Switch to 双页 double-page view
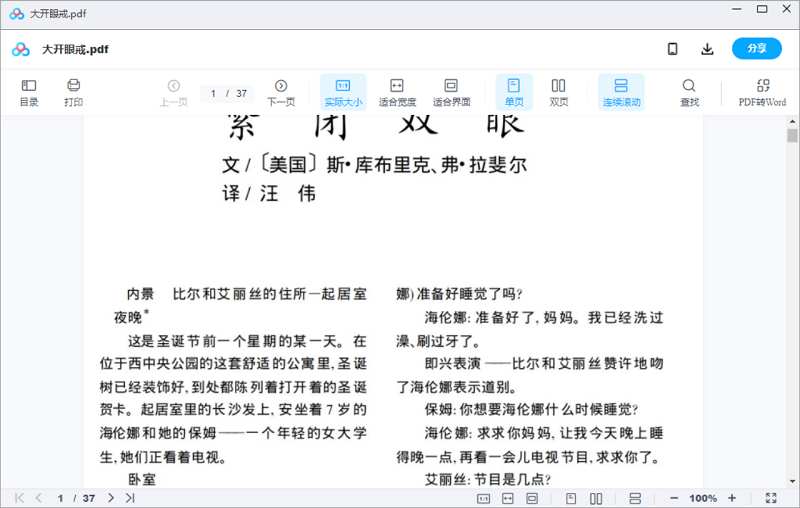The width and height of the screenshot is (800, 508). pos(559,92)
